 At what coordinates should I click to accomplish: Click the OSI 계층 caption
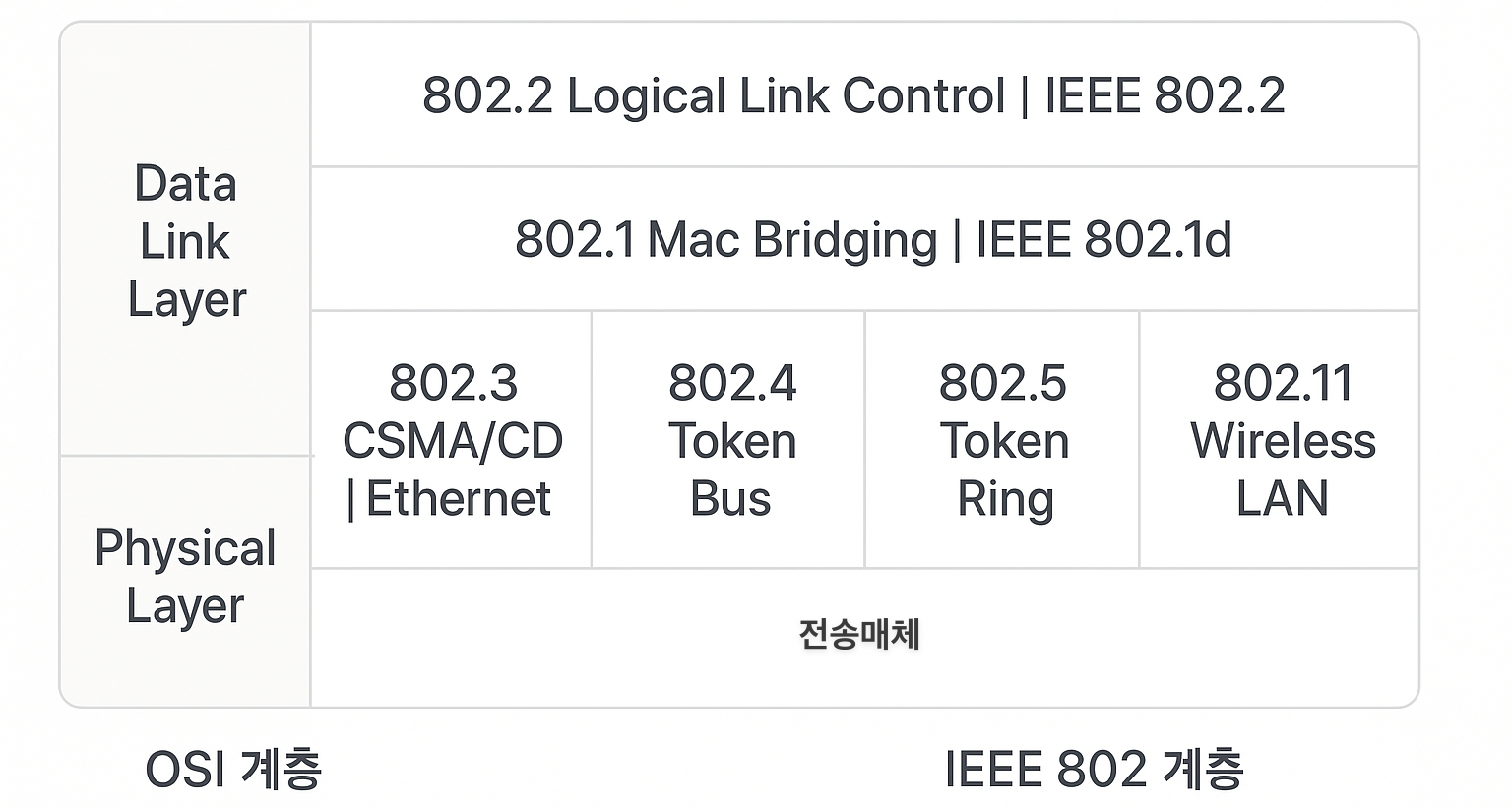coord(233,769)
